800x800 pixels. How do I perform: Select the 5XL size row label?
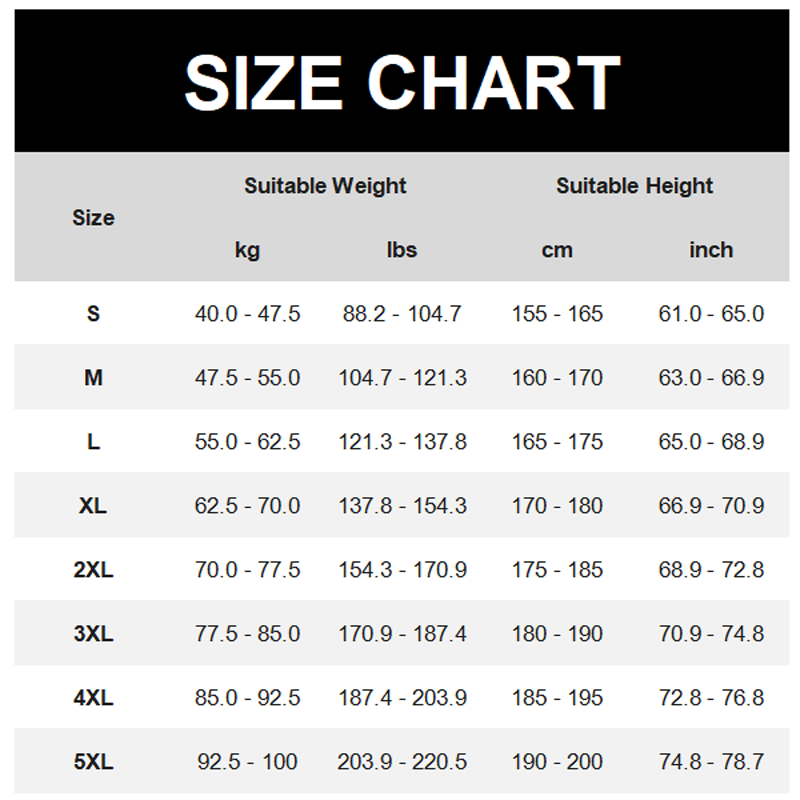[x=93, y=762]
